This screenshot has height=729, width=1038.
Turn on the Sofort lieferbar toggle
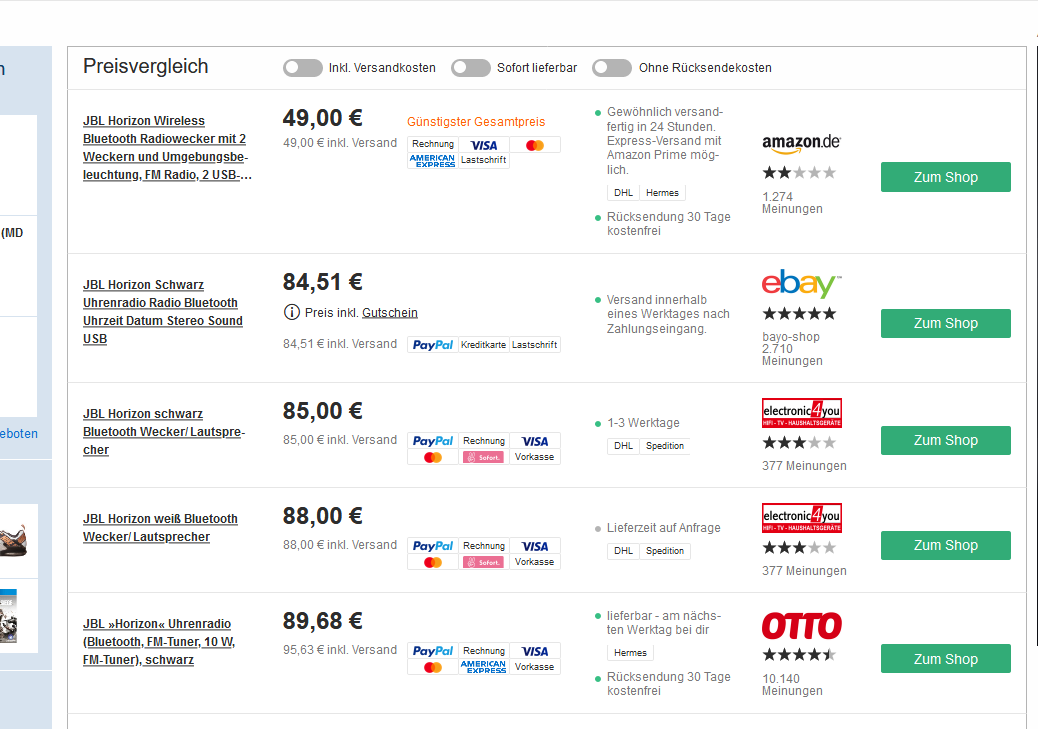pyautogui.click(x=470, y=68)
